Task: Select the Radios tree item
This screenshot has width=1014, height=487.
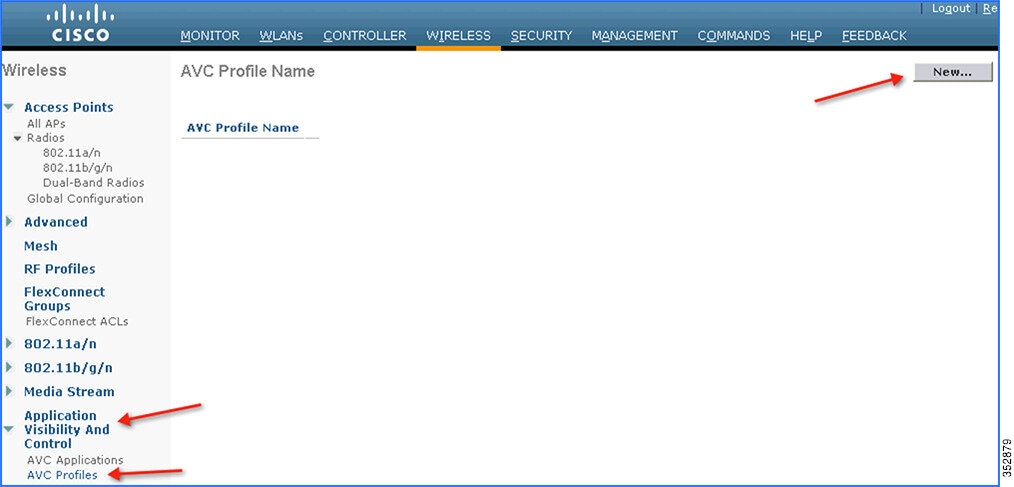Action: pos(45,138)
